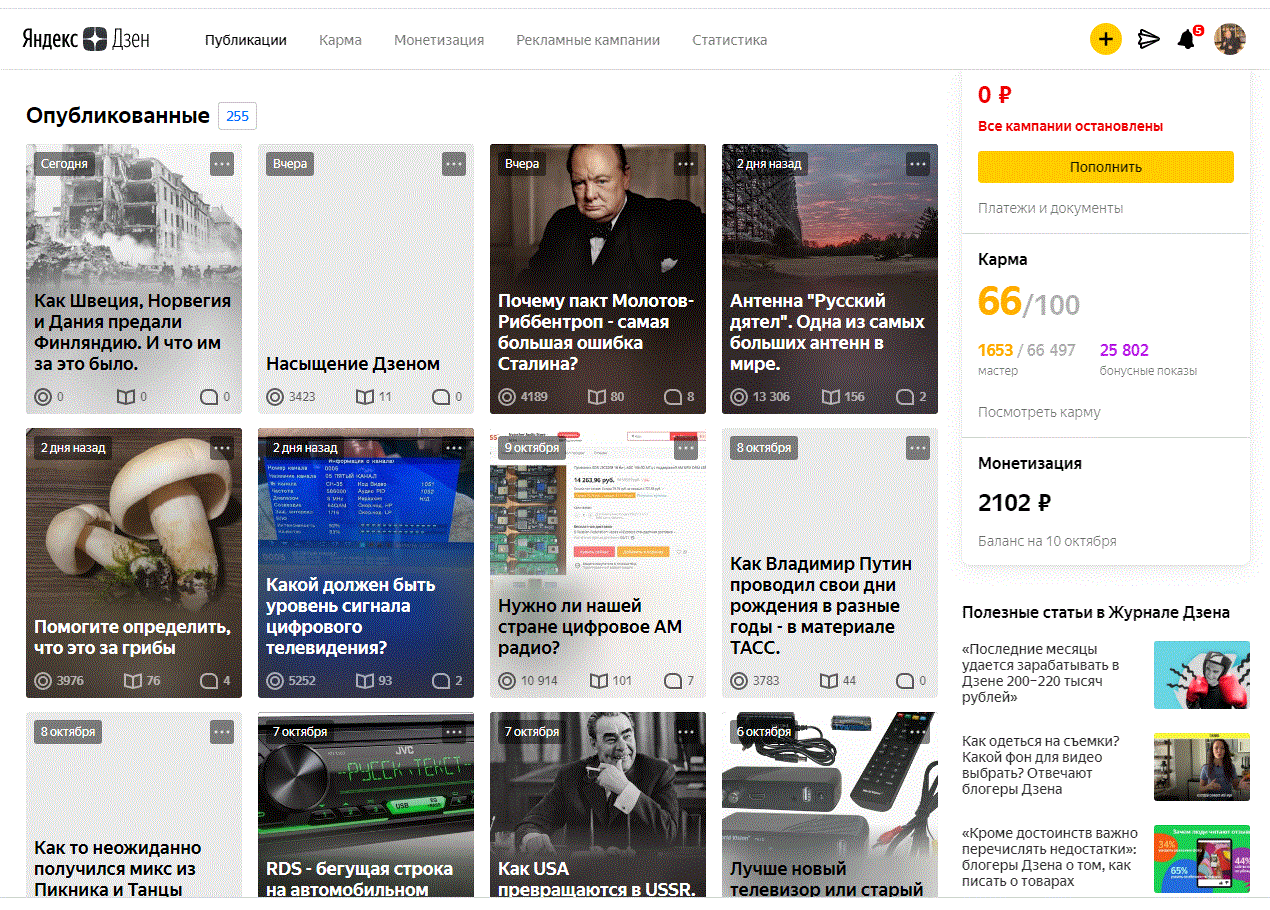Open three-dot menu on Насыщение Дзеном card
This screenshot has width=1270, height=910.
[x=454, y=163]
